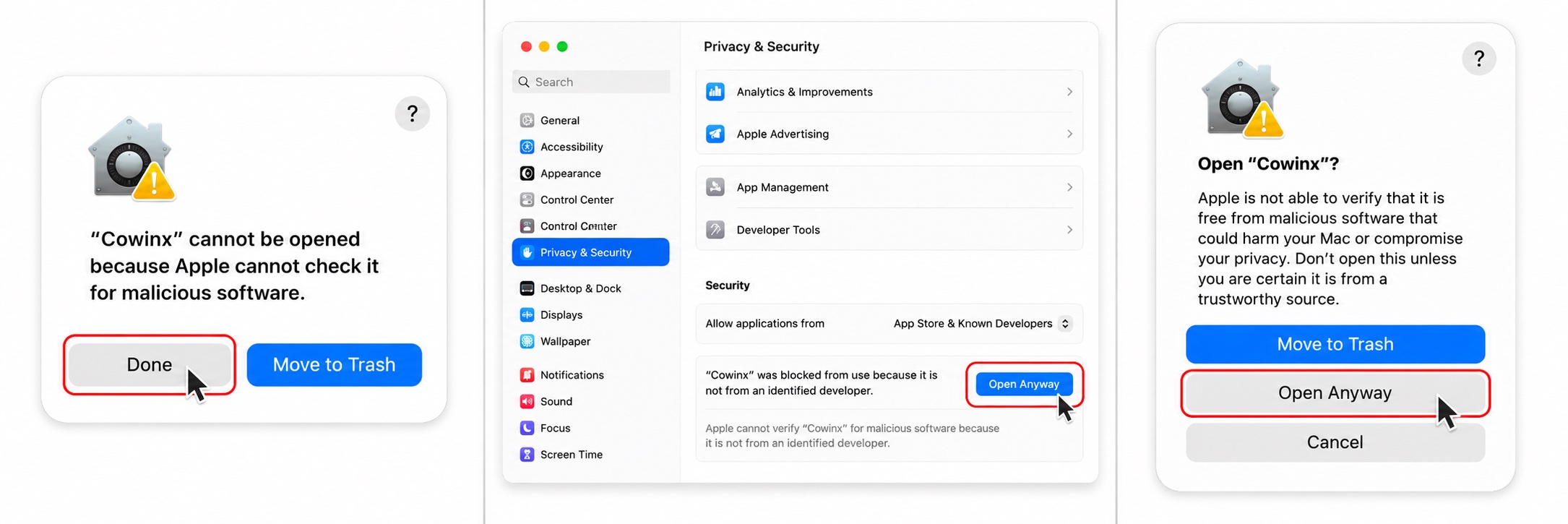Select General in the settings sidebar
The height and width of the screenshot is (524, 1568).
590,120
